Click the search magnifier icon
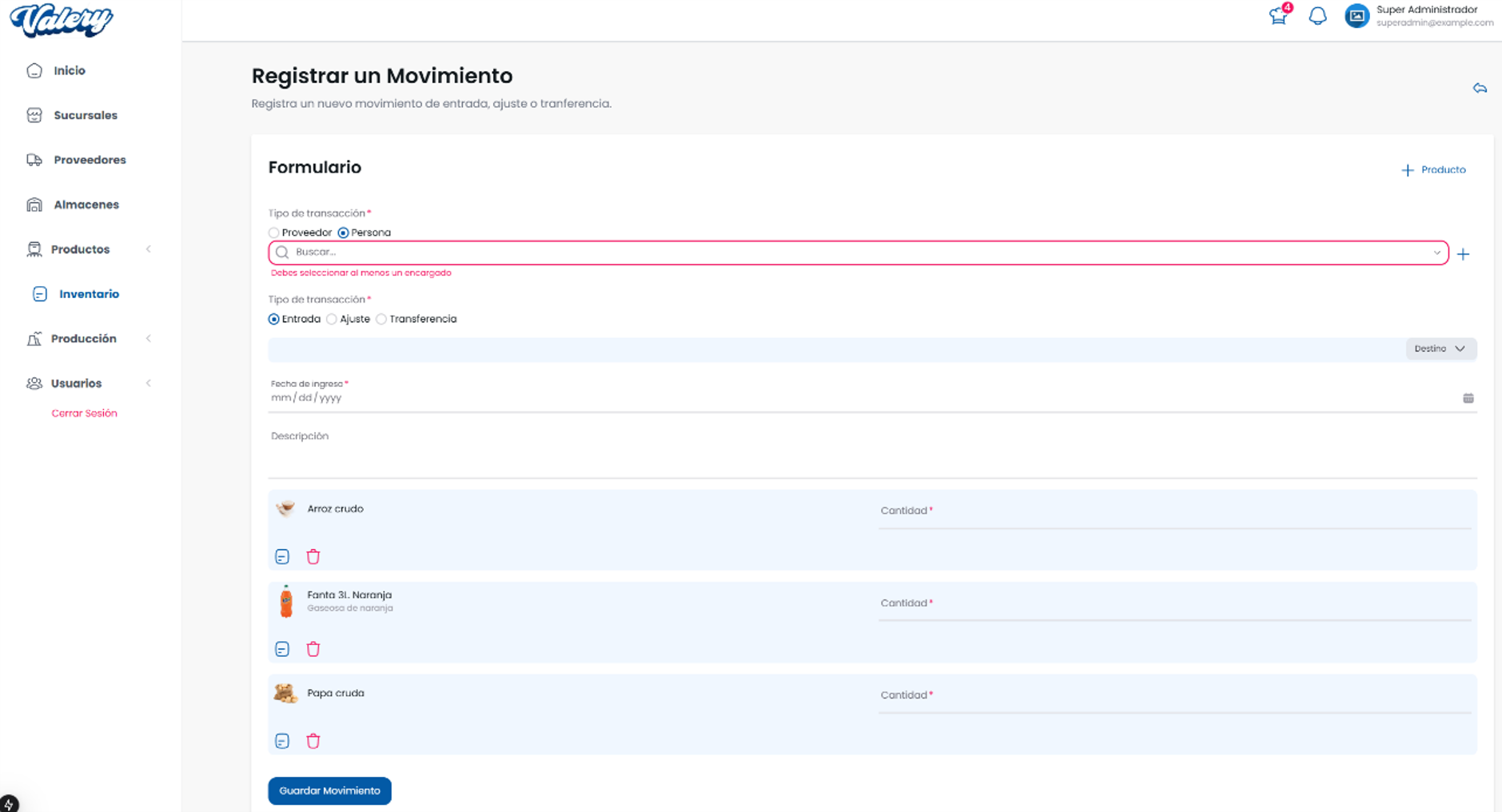This screenshot has height=812, width=1502. point(282,253)
